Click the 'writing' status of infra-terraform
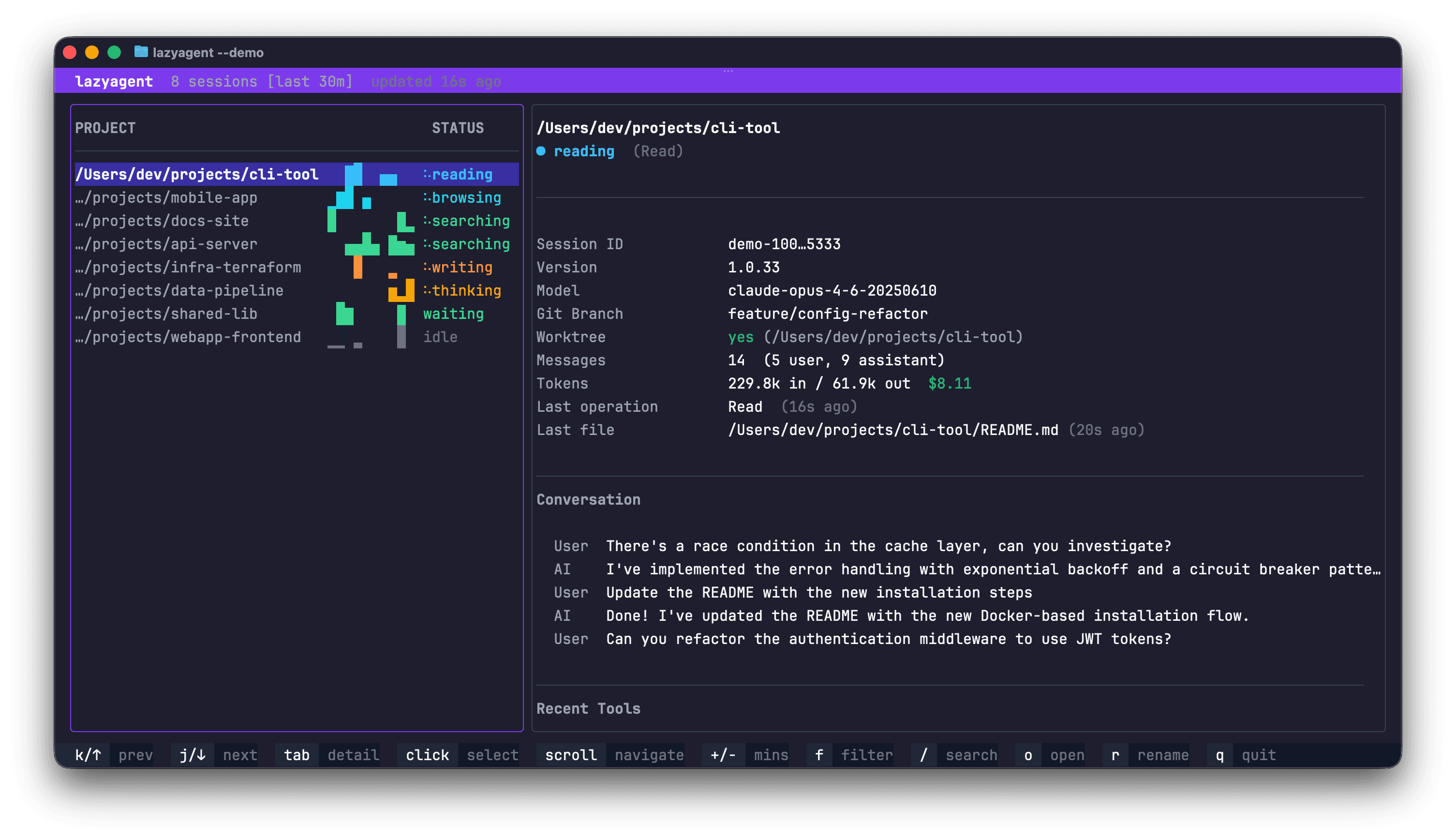1456x840 pixels. [x=458, y=267]
